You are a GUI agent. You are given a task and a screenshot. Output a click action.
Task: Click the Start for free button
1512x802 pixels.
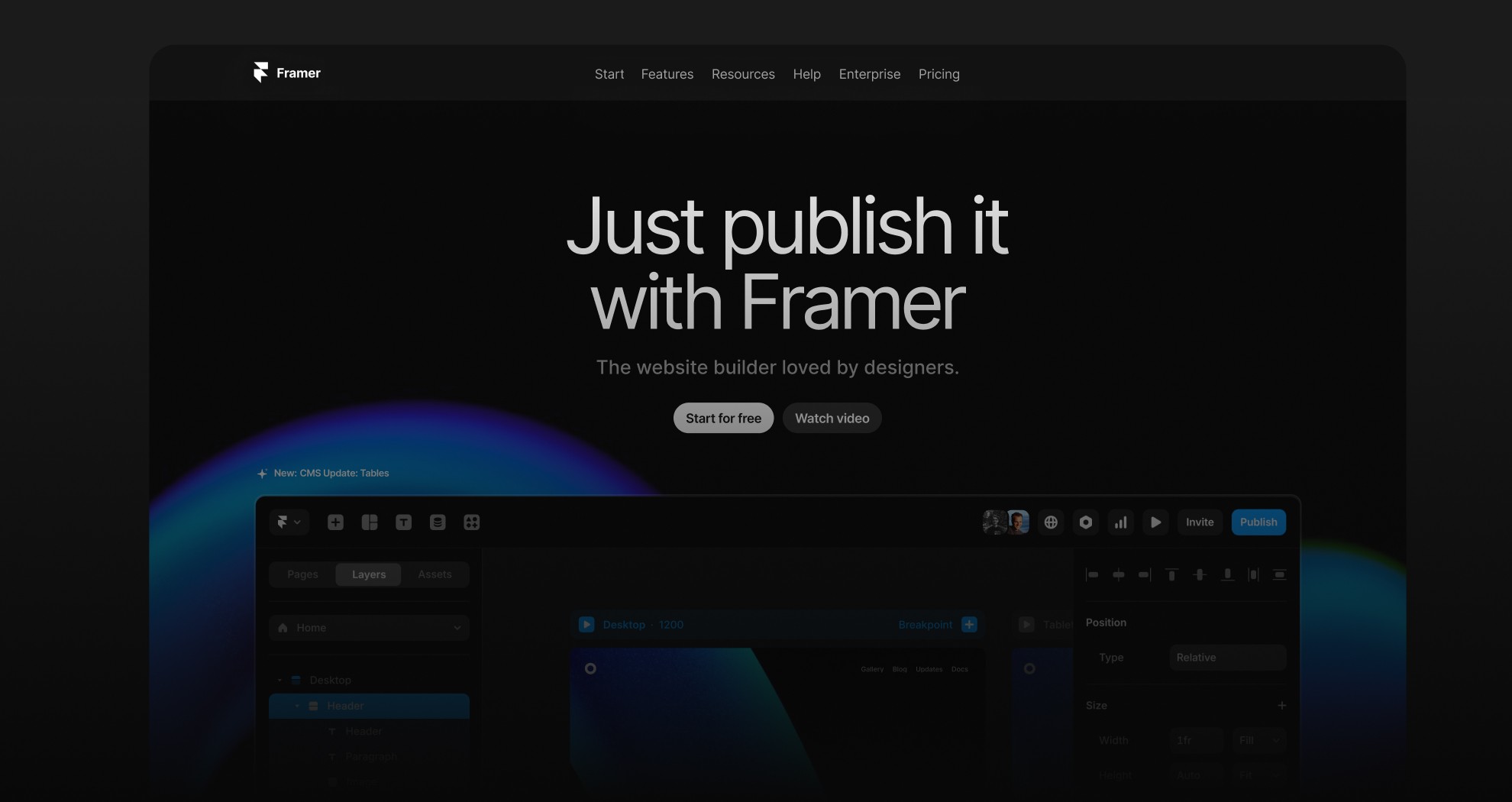pyautogui.click(x=723, y=418)
